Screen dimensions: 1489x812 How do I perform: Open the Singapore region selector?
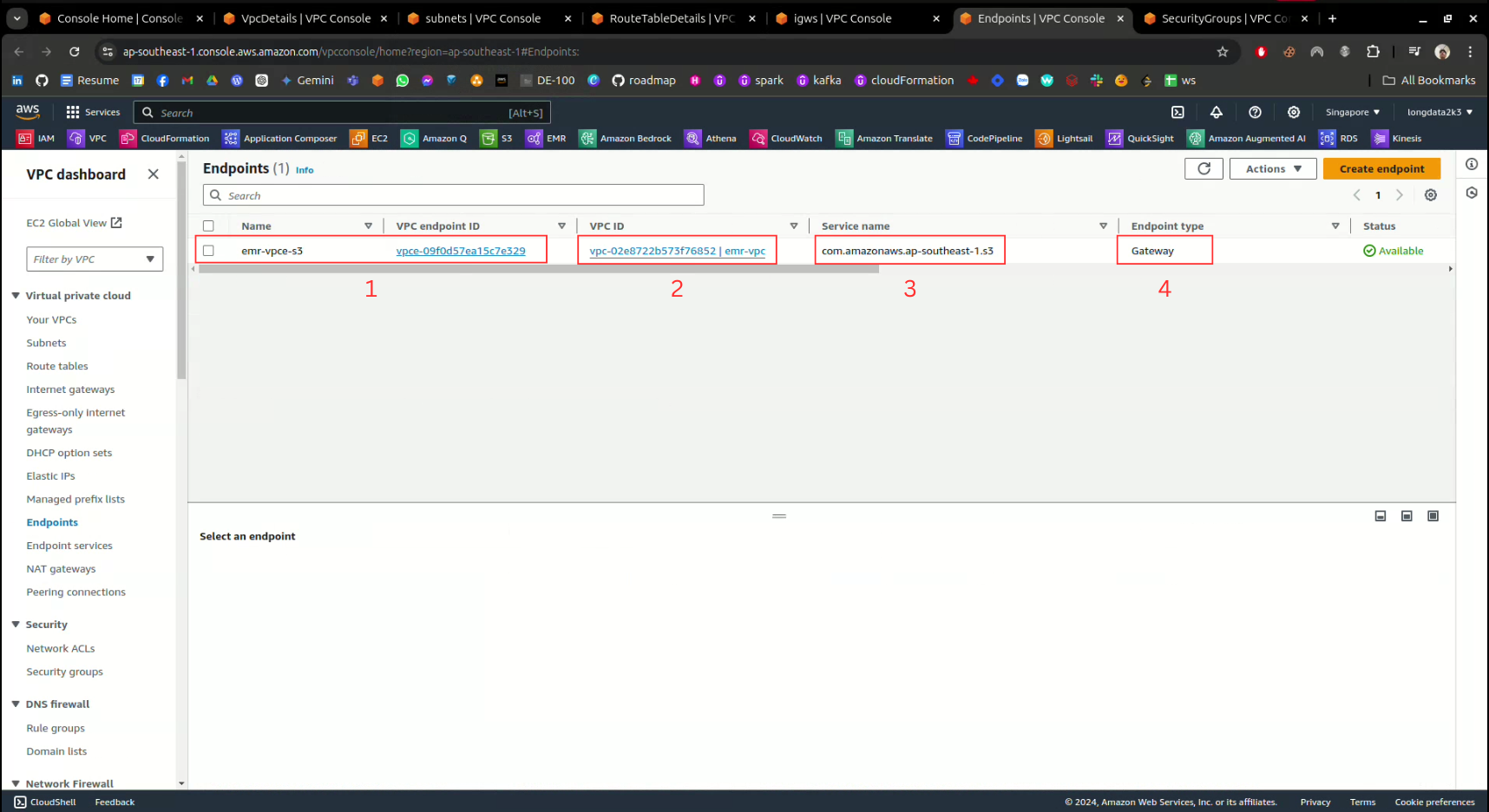[x=1352, y=112]
